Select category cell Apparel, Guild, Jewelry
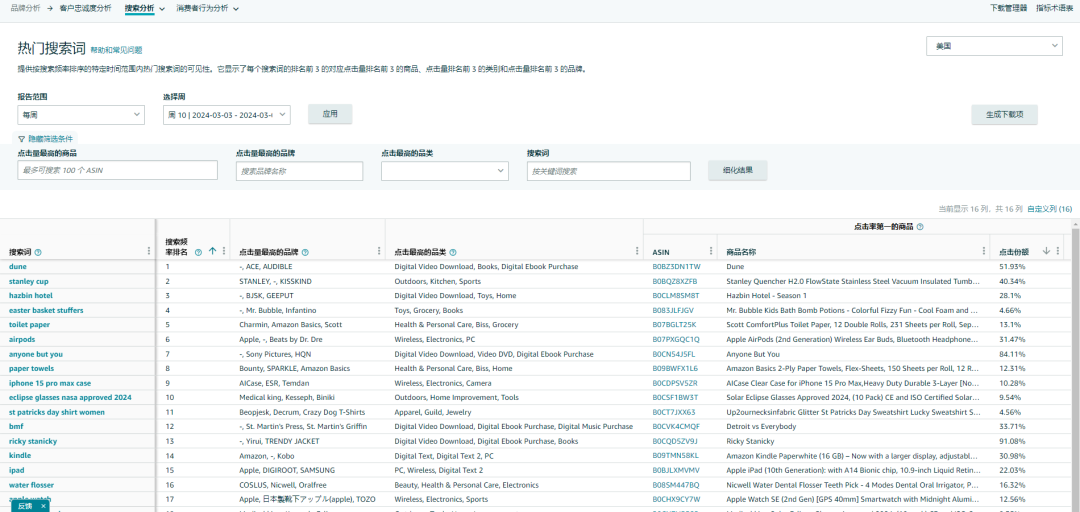The height and width of the screenshot is (512, 1080). click(x=433, y=412)
